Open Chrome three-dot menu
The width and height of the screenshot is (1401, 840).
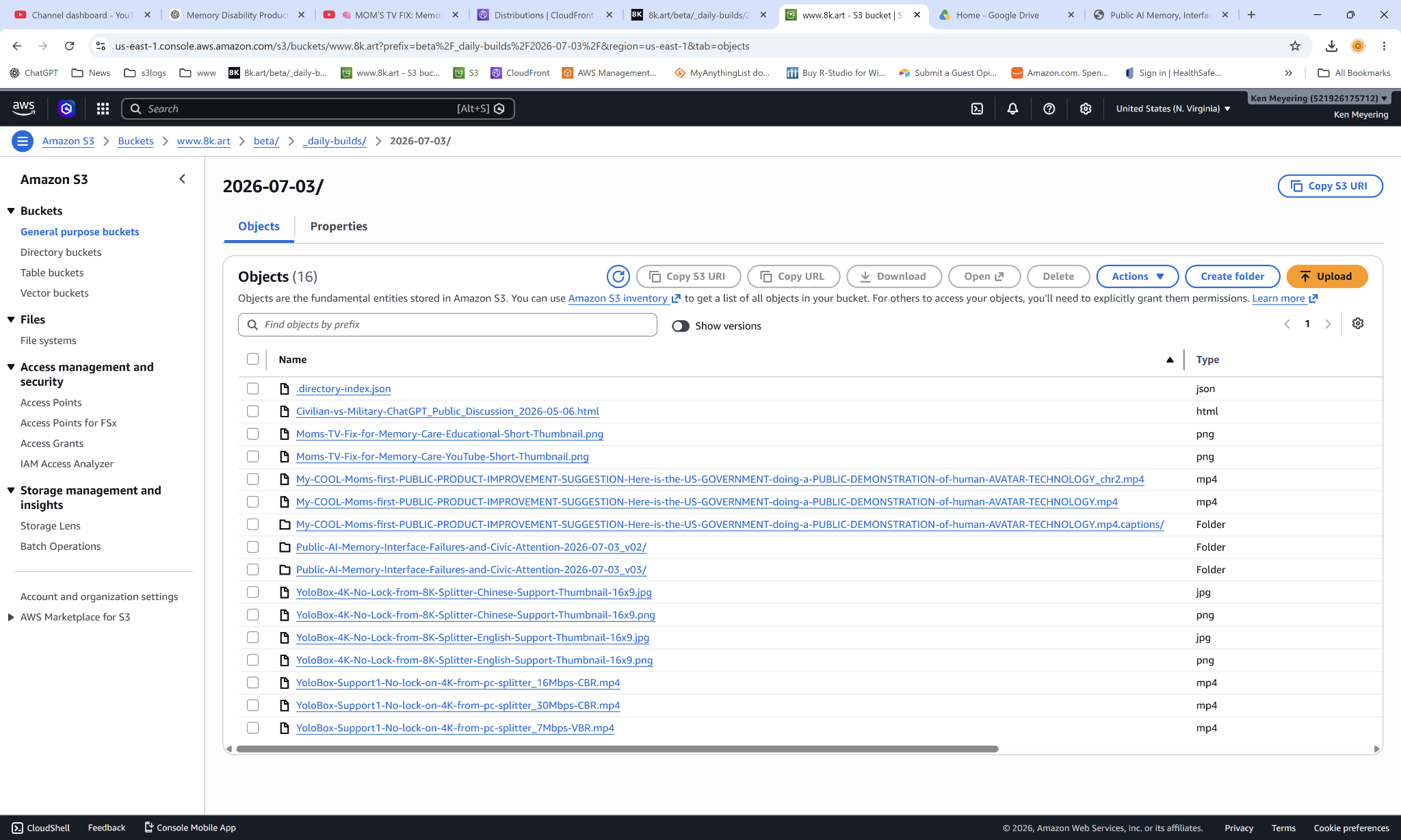[x=1384, y=46]
